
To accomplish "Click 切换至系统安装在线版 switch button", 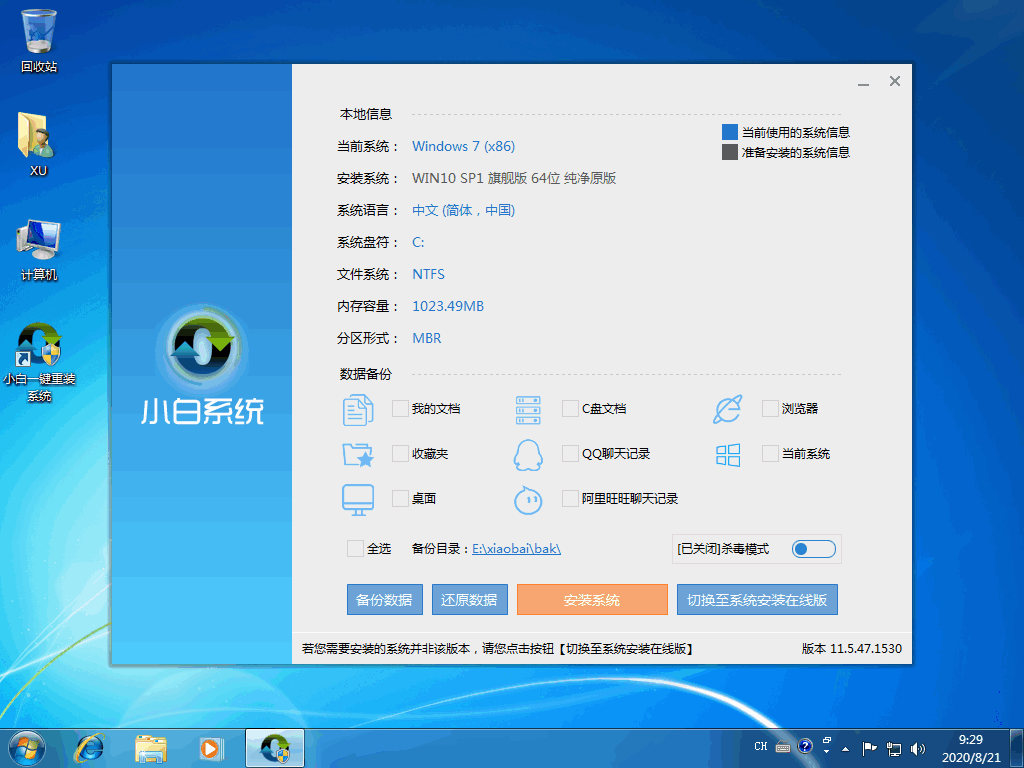I will [x=757, y=599].
